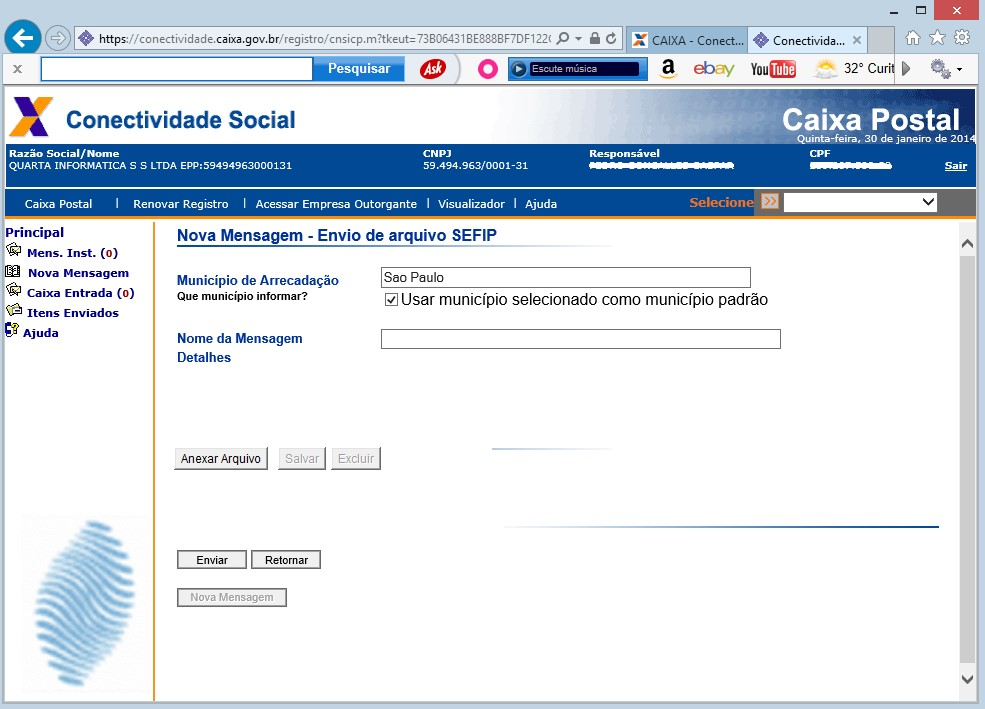Click the Ask toolbar search field
The height and width of the screenshot is (709, 985).
177,69
